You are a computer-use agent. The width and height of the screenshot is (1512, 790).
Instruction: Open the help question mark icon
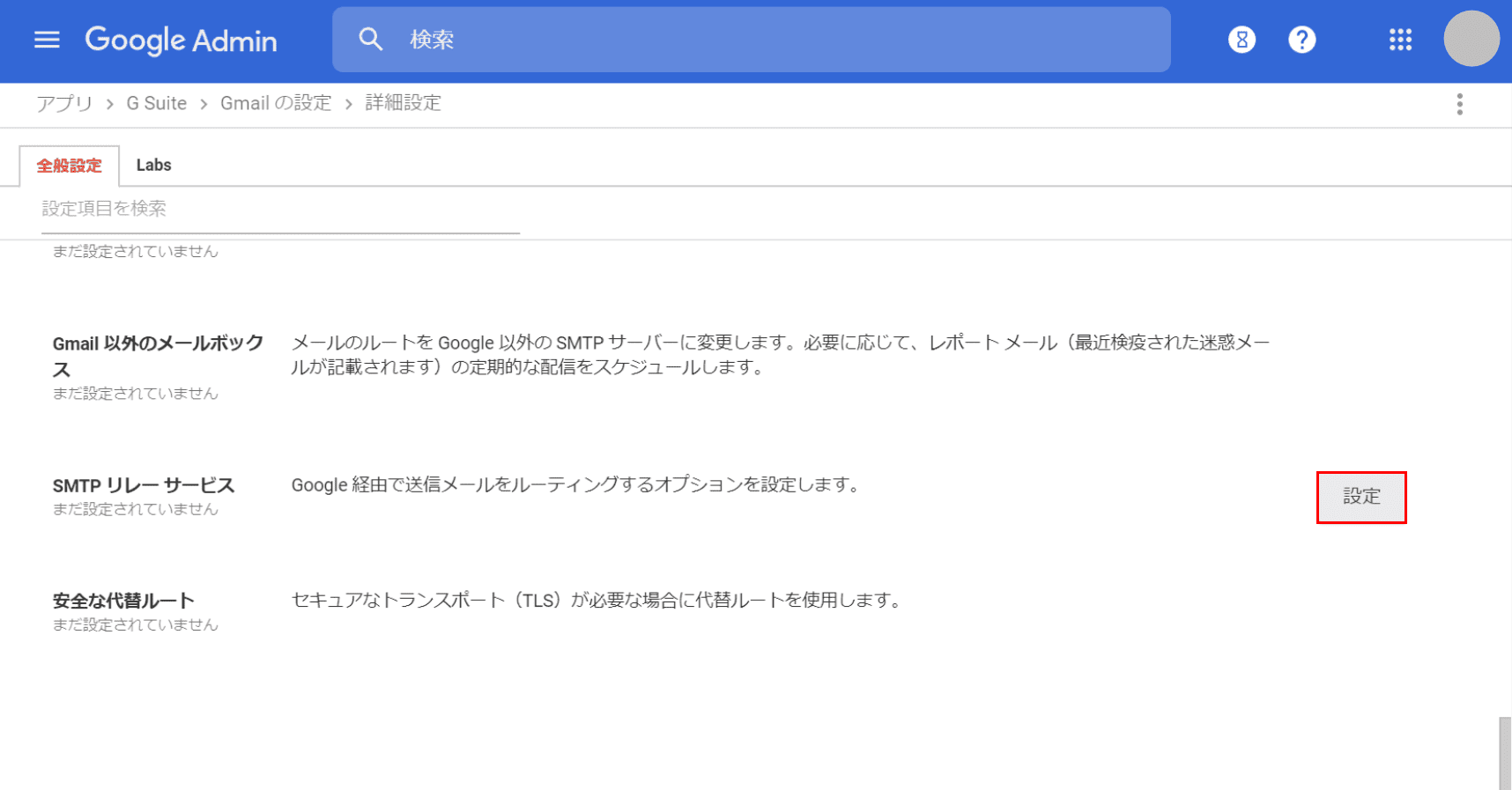pos(1301,40)
